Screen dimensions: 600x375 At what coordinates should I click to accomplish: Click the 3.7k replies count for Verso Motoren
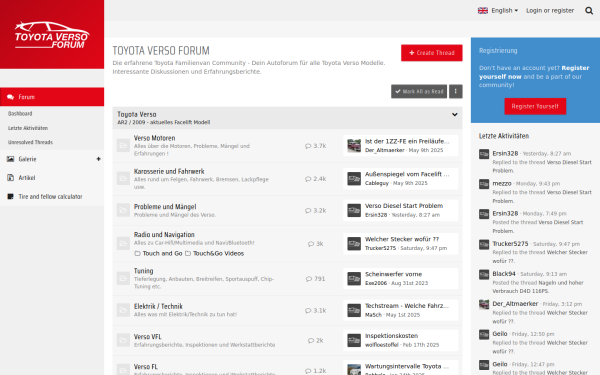pos(316,146)
